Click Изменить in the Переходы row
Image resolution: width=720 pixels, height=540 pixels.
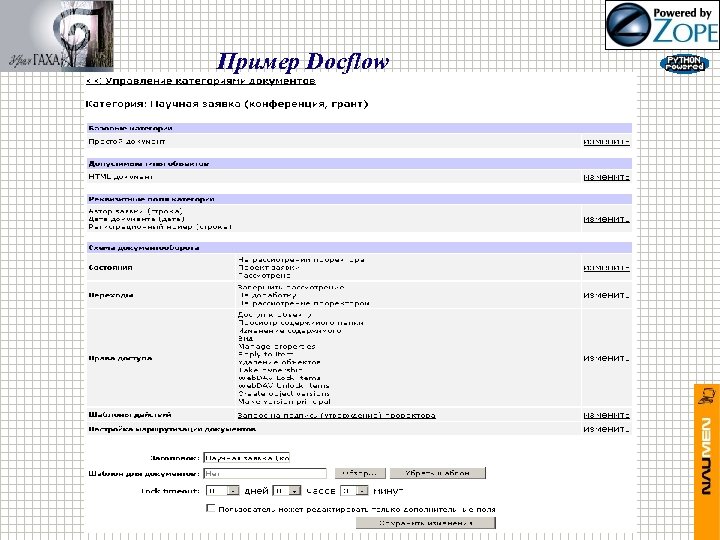pyautogui.click(x=606, y=295)
